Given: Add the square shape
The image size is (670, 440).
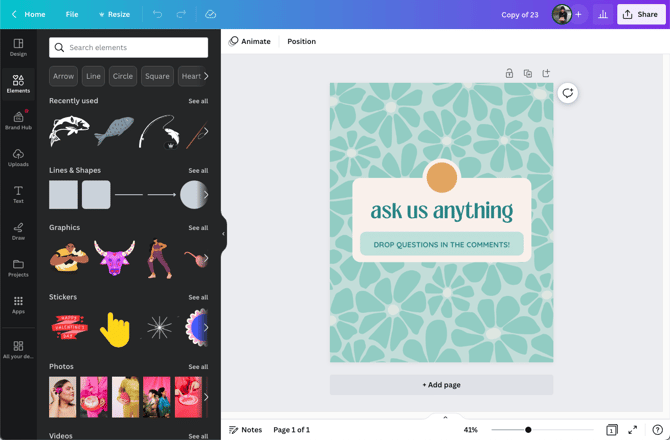Looking at the screenshot, I should [63, 194].
